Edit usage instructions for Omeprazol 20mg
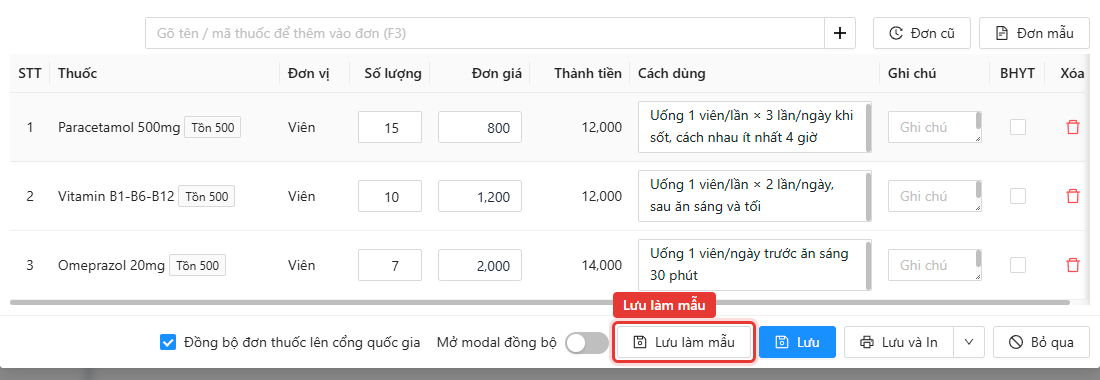 coord(755,264)
